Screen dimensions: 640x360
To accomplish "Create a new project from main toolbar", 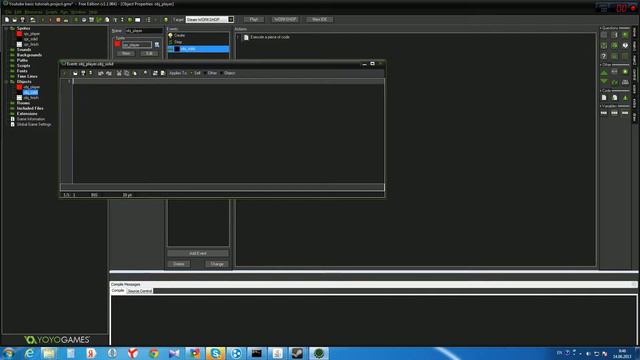I will (x=7, y=20).
